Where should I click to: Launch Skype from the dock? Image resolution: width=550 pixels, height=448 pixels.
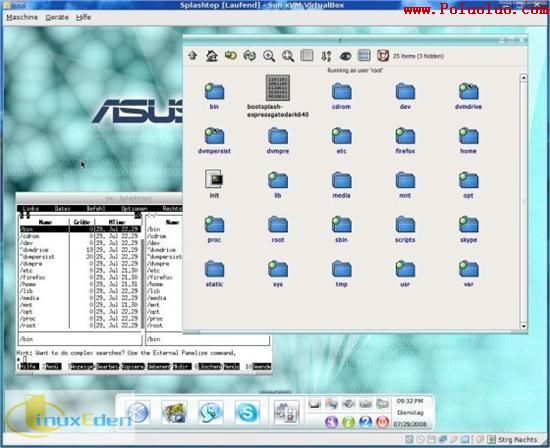[247, 412]
